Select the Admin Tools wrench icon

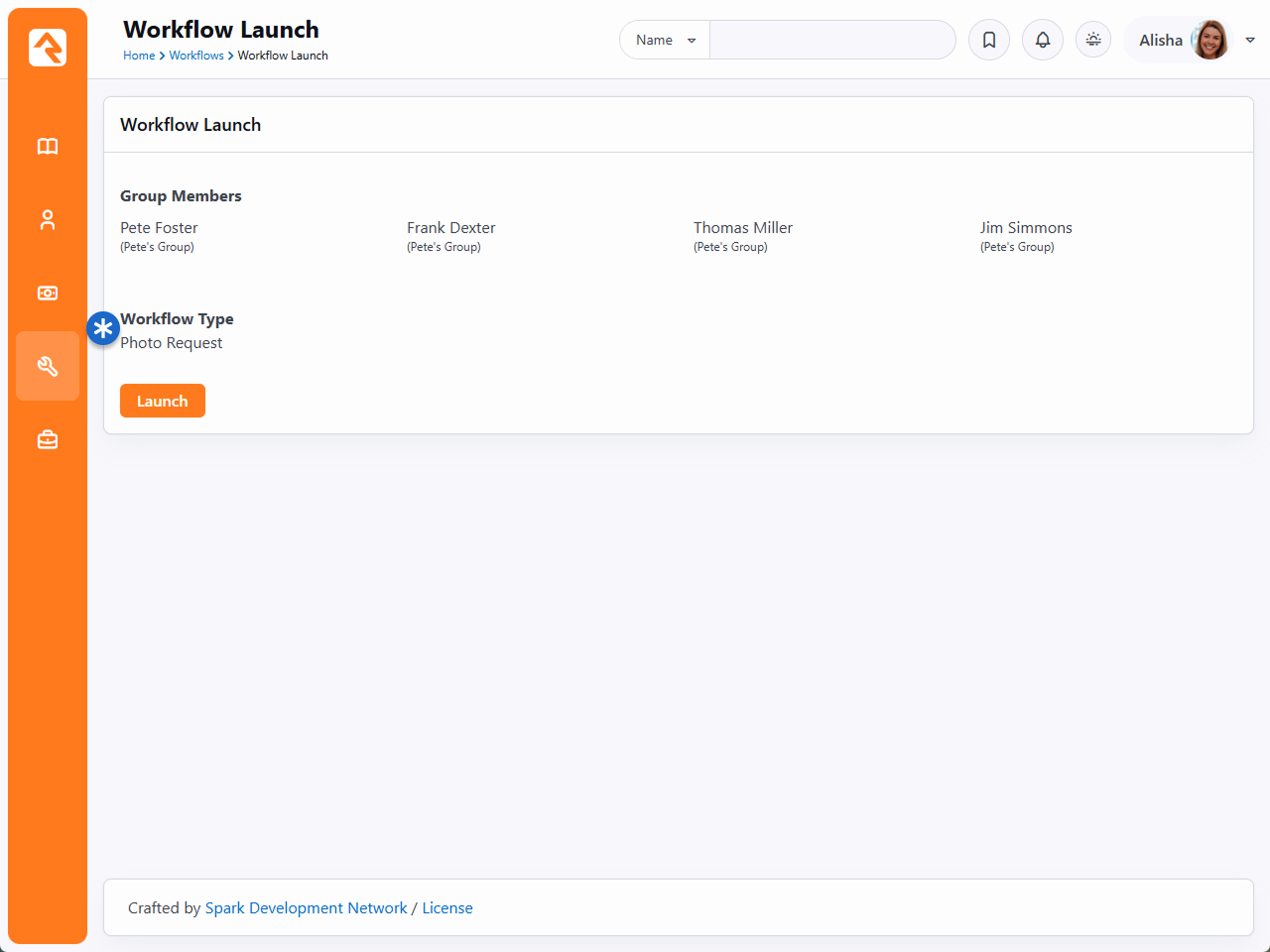click(48, 366)
